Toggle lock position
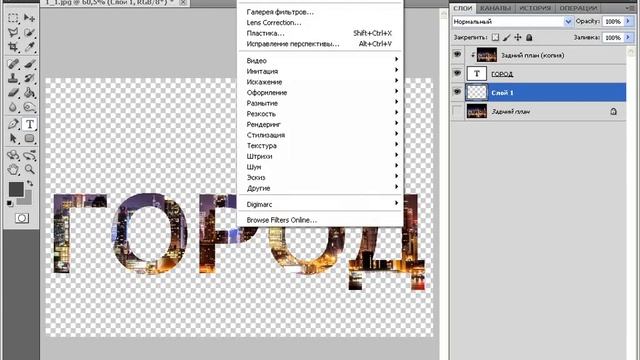This screenshot has width=640, height=360. coord(518,38)
